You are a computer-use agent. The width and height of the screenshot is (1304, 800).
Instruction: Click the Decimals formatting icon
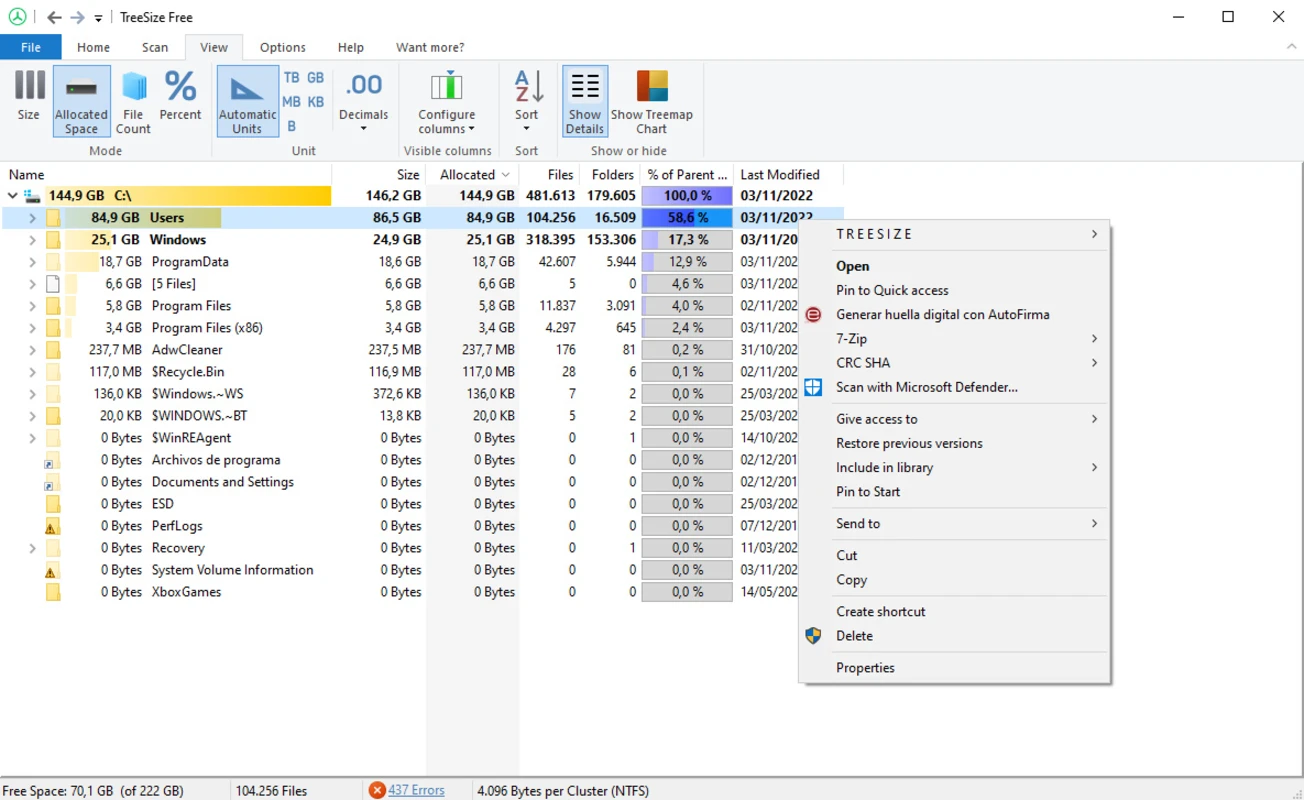pos(363,98)
